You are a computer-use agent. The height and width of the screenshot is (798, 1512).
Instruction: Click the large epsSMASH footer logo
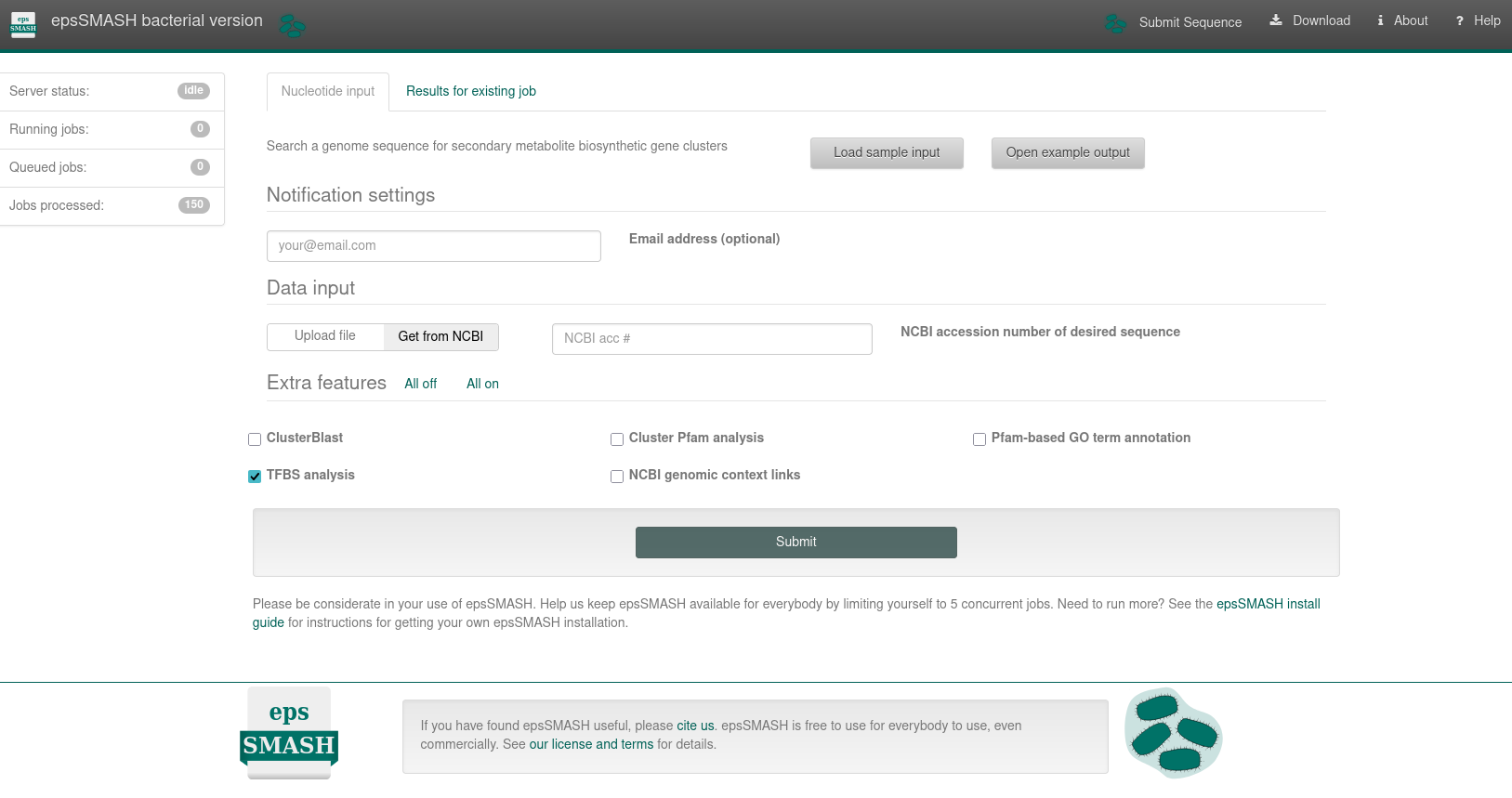tap(289, 732)
